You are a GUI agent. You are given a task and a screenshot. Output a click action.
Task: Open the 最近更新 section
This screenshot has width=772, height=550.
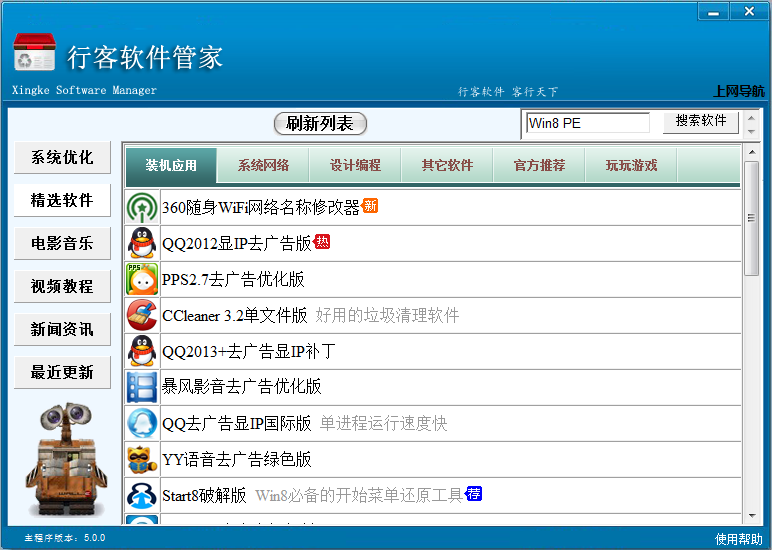coord(62,373)
